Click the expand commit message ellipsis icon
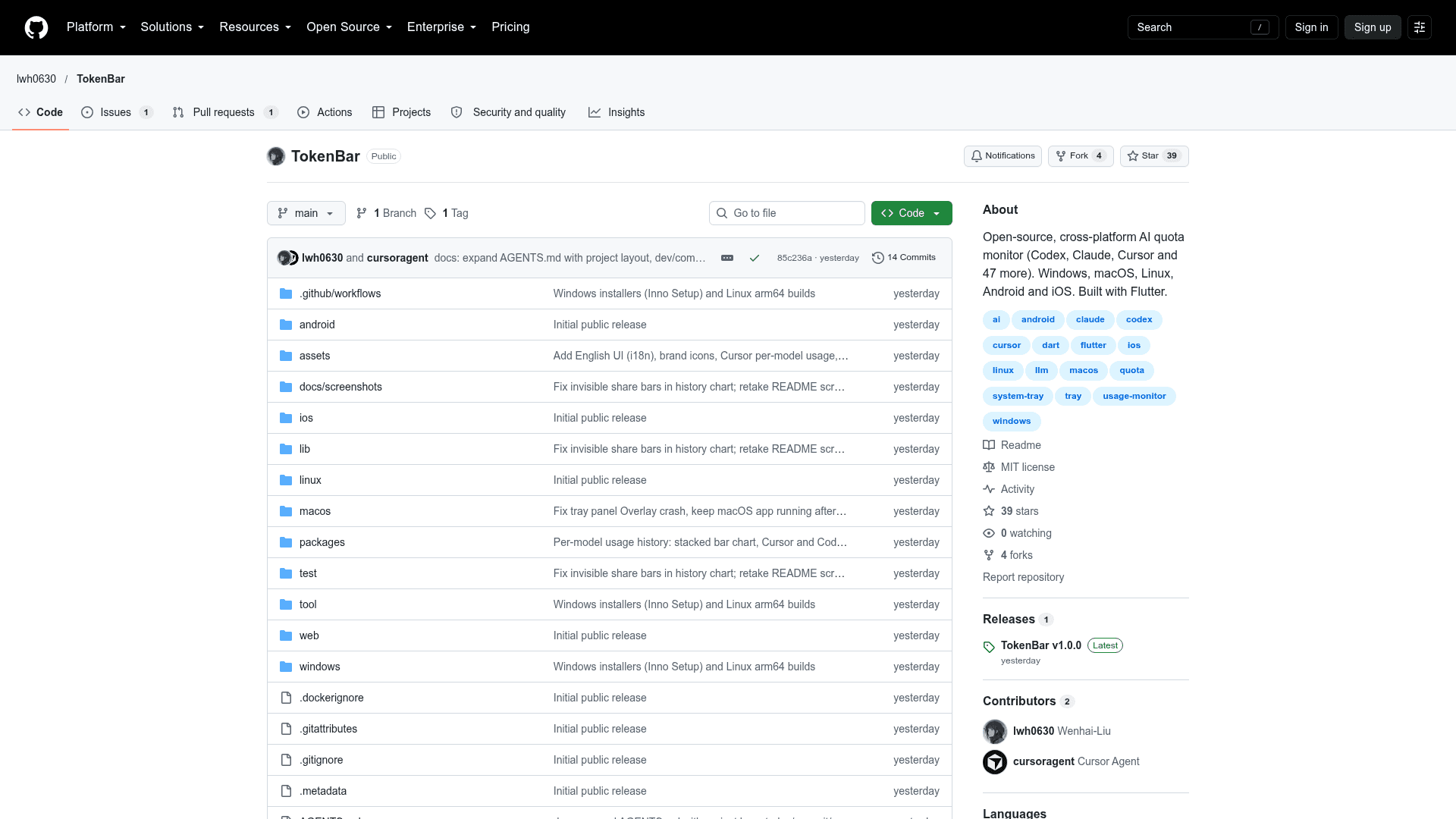This screenshot has width=1456, height=819. [x=727, y=258]
